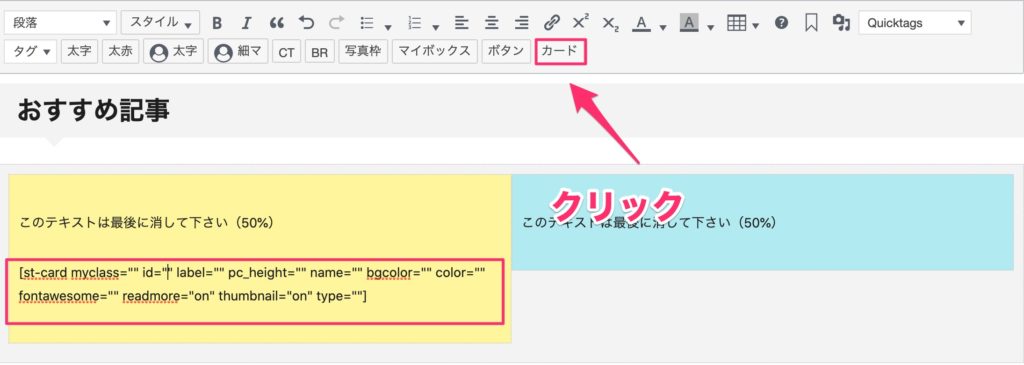The image size is (1024, 365).
Task: Open background color picker arrow
Action: tap(711, 27)
